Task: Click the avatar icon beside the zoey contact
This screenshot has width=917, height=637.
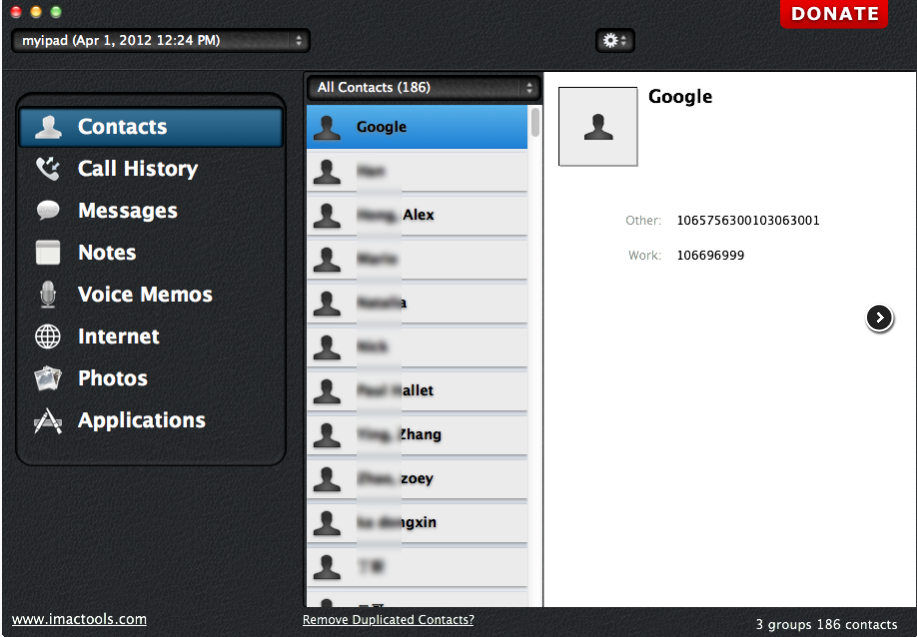Action: pyautogui.click(x=327, y=478)
